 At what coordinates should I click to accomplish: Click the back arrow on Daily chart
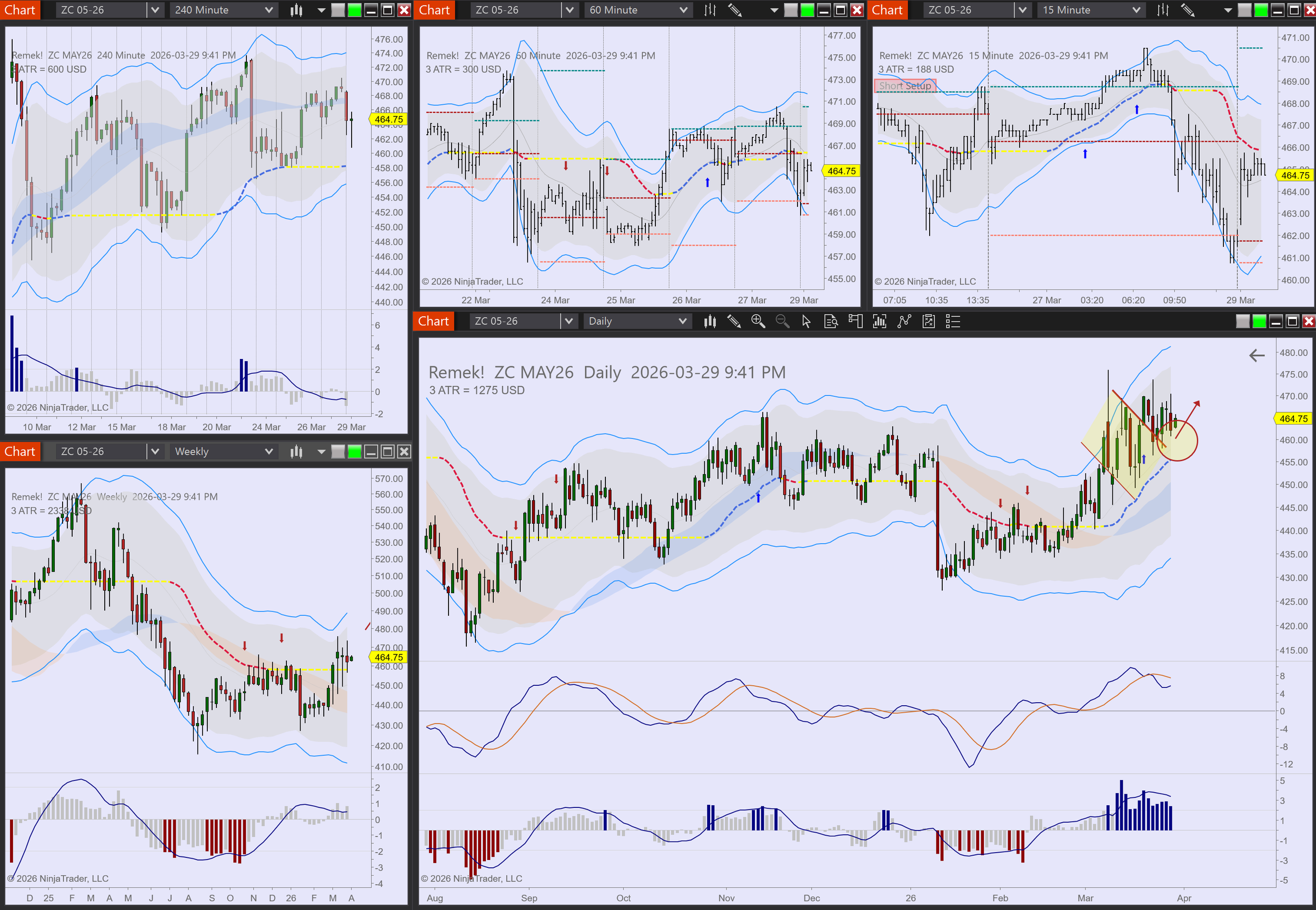(1257, 356)
